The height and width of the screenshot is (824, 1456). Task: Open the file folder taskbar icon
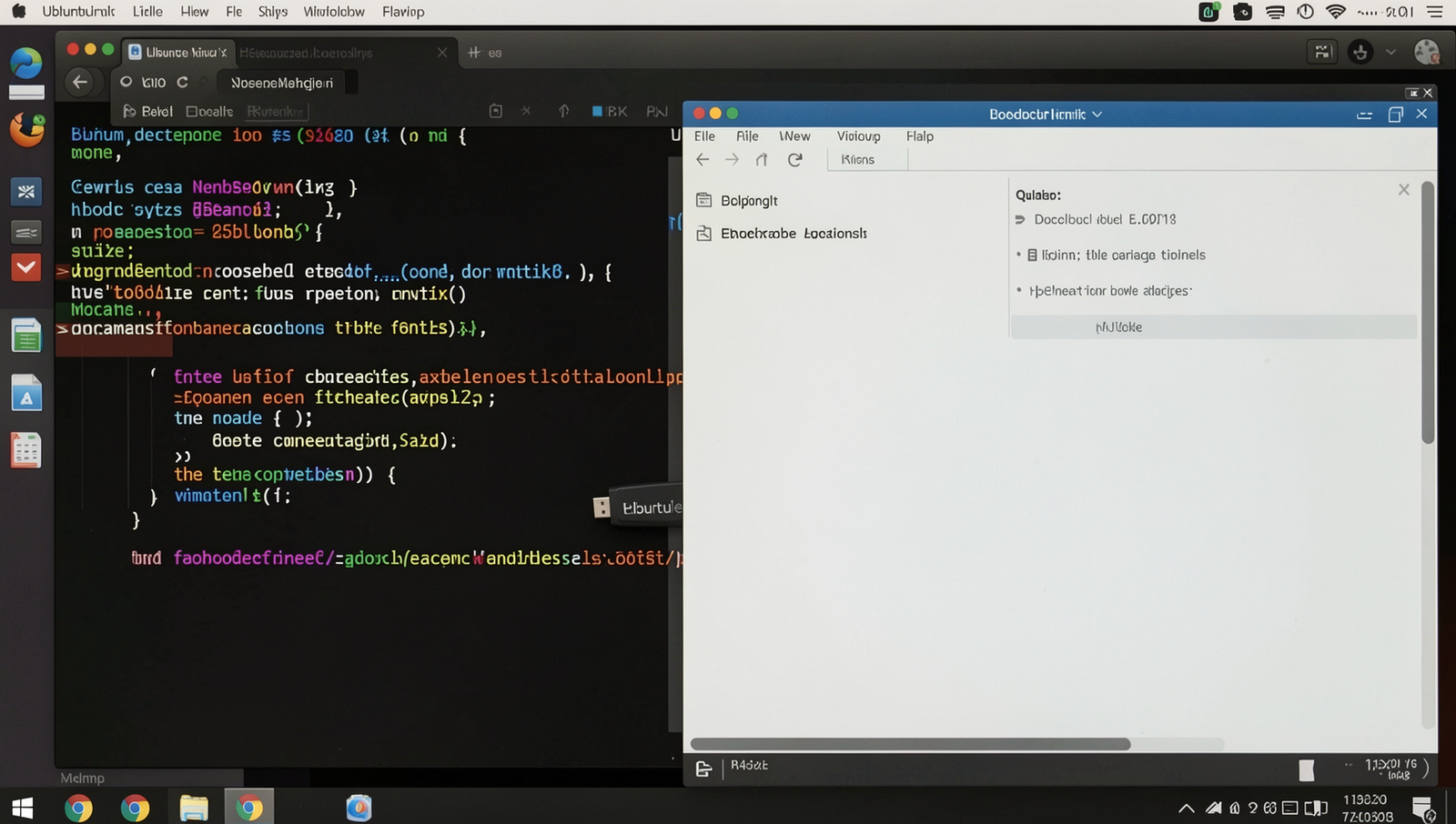click(x=194, y=808)
